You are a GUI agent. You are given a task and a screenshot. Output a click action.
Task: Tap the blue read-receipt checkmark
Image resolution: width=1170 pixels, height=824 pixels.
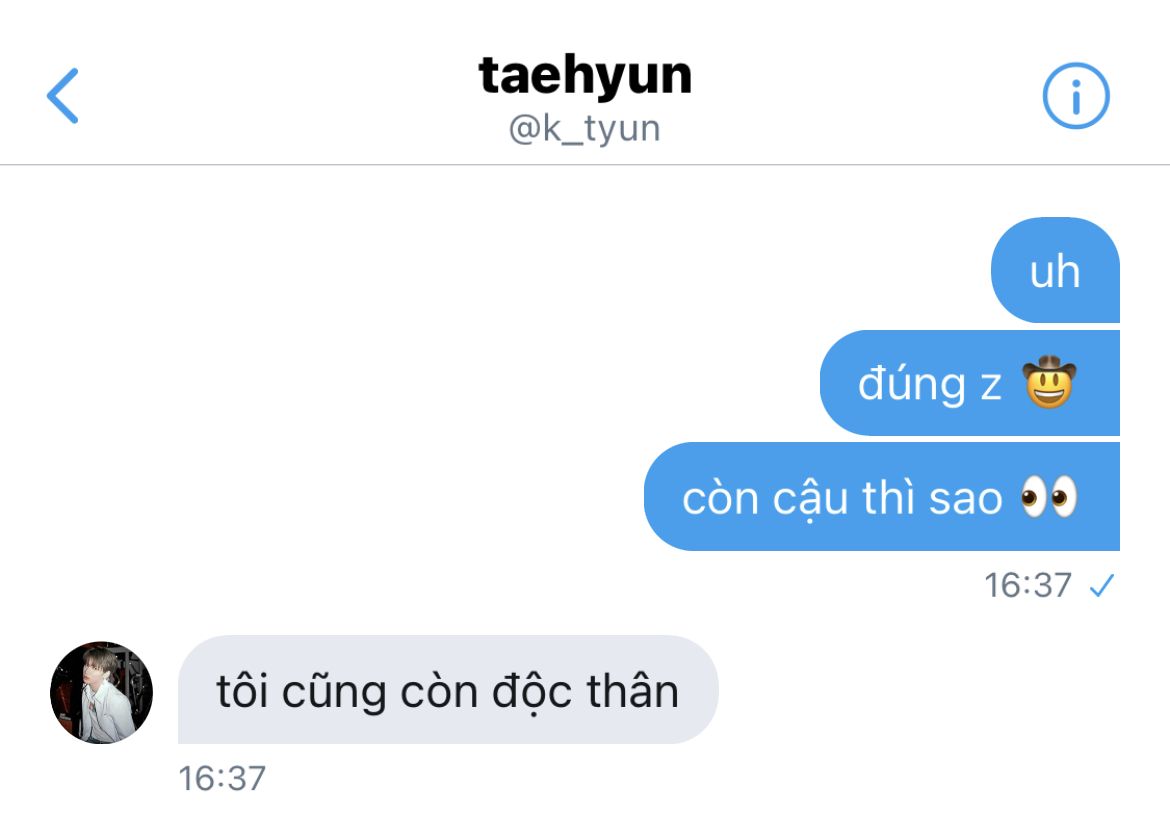[1101, 586]
